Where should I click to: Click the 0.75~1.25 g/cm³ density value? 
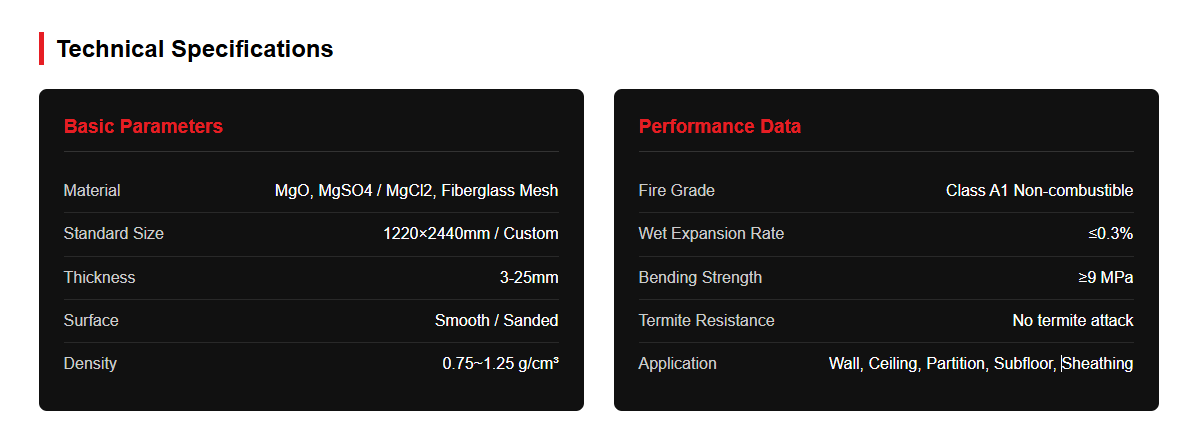(501, 364)
